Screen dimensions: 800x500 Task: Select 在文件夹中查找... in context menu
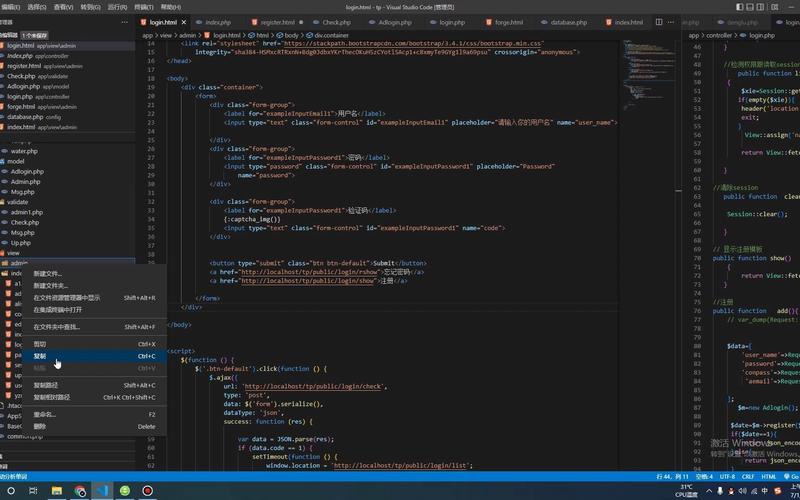94,327
